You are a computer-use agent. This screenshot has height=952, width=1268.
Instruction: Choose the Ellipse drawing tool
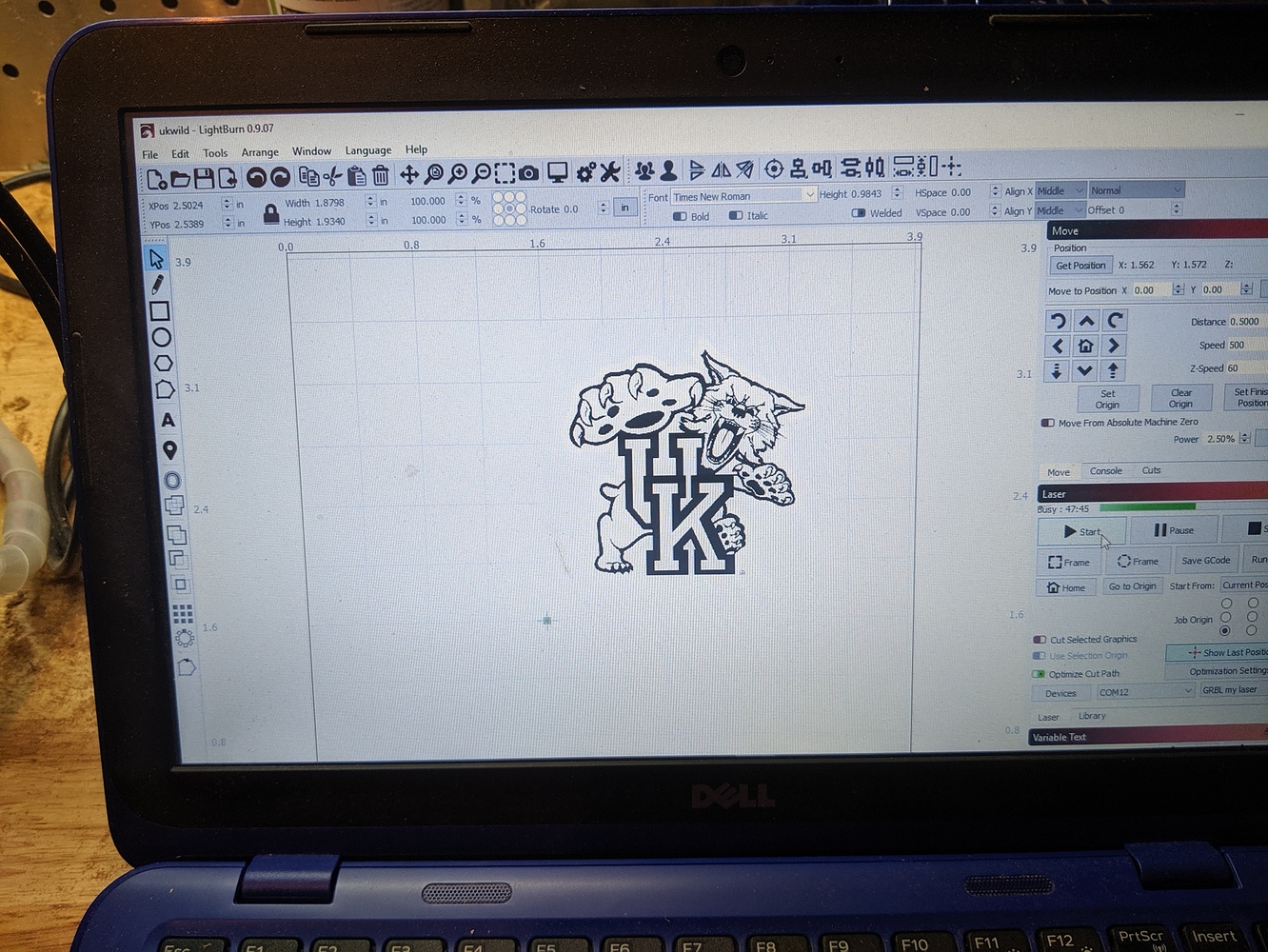pos(161,337)
